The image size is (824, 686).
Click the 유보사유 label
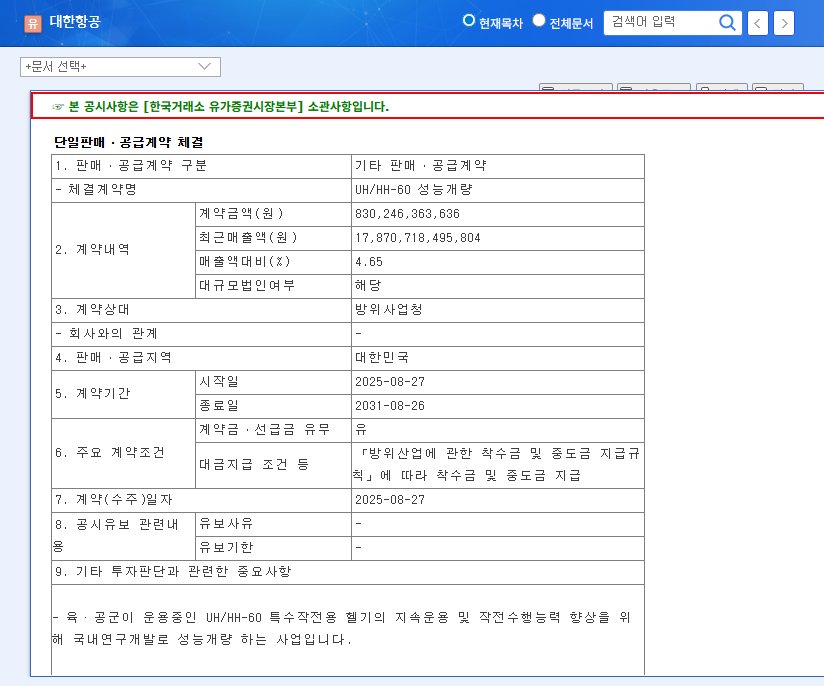(225, 524)
